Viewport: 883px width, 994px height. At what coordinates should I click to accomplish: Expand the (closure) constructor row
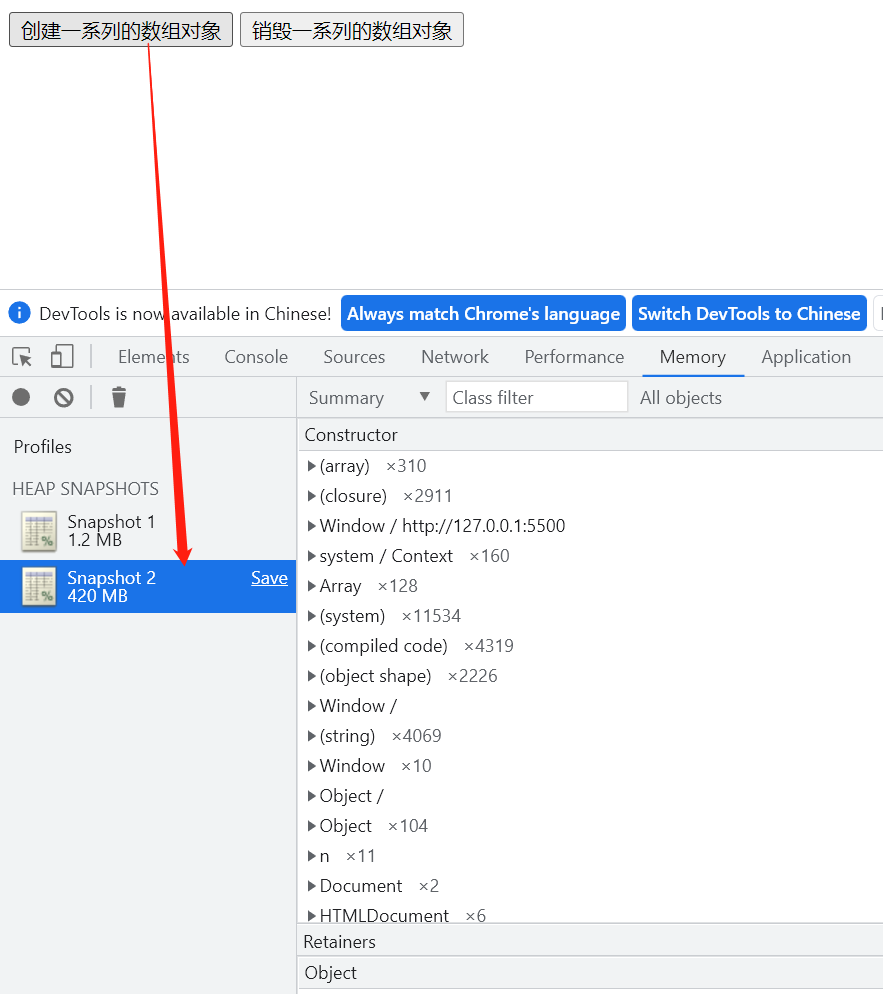312,496
